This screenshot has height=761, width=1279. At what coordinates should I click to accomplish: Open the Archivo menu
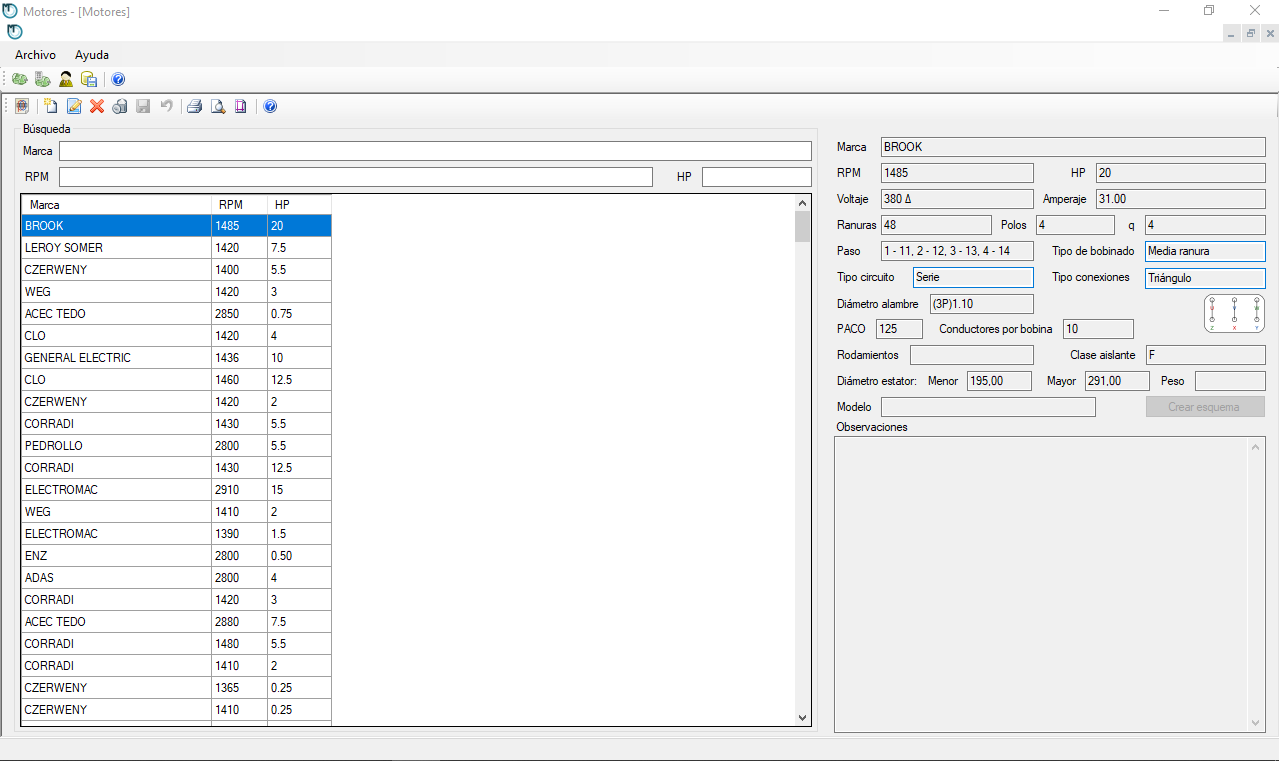pyautogui.click(x=35, y=55)
